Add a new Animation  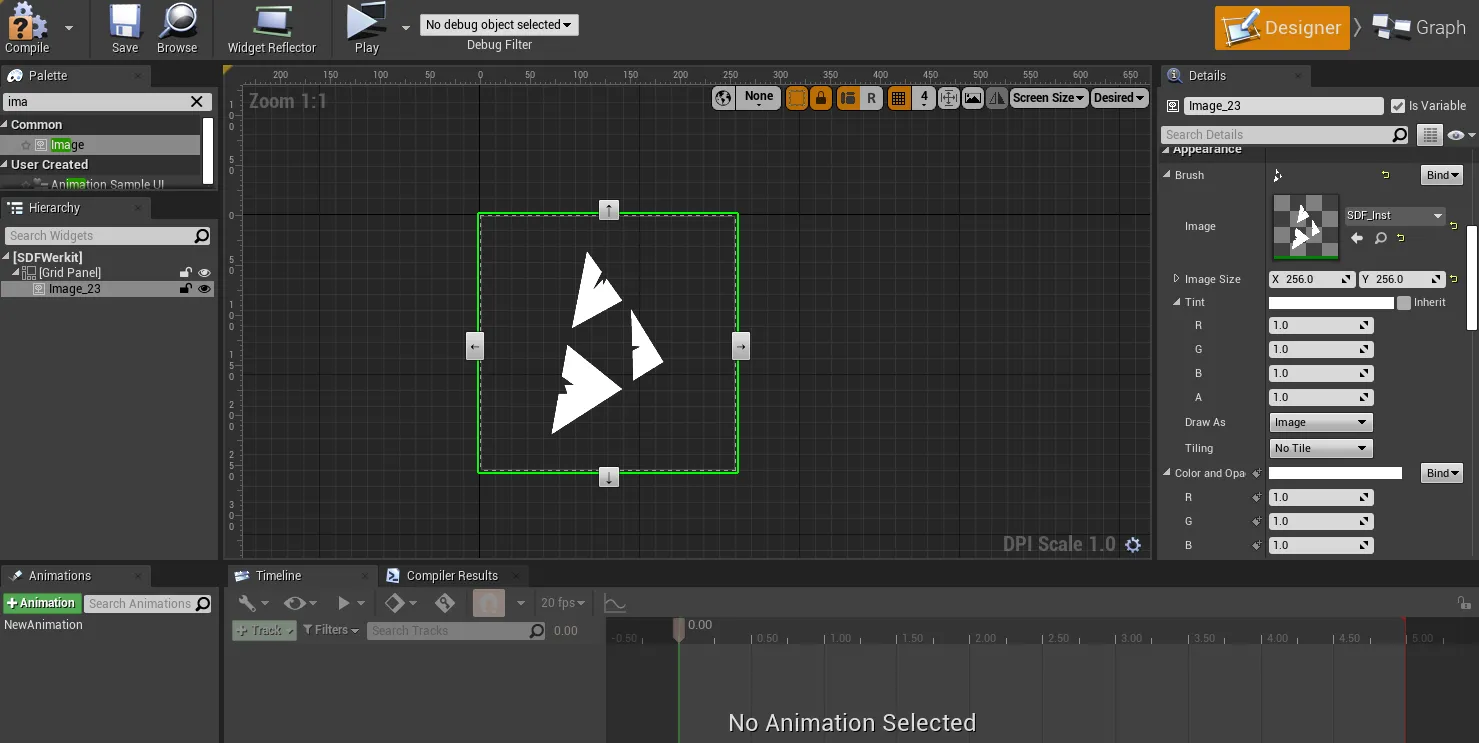41,603
